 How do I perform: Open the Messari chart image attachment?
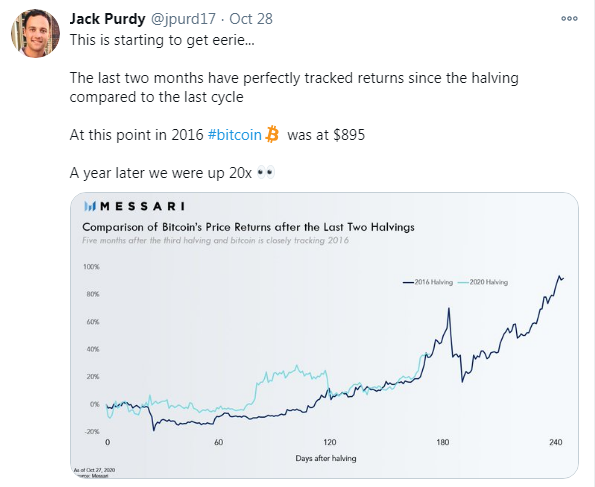click(x=324, y=335)
